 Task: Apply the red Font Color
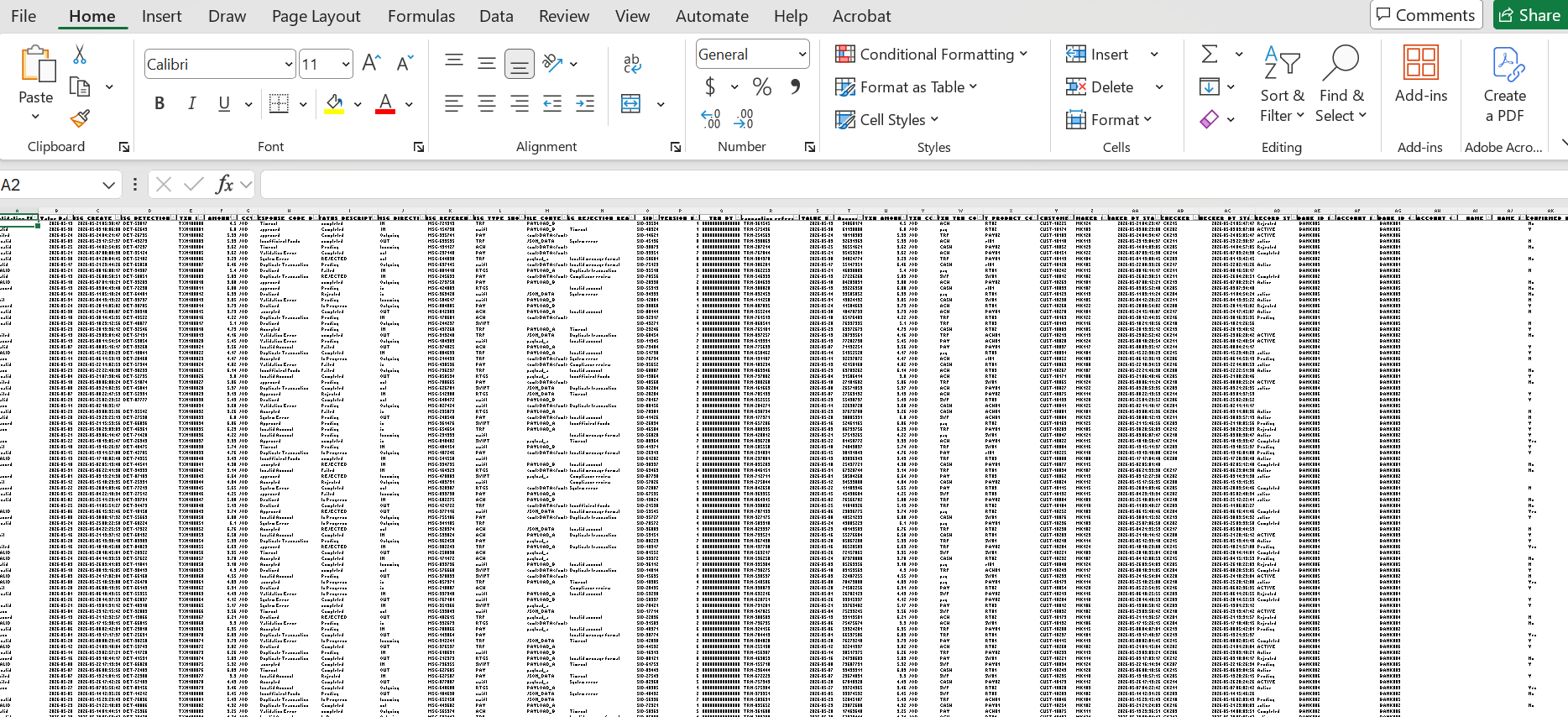tap(385, 103)
